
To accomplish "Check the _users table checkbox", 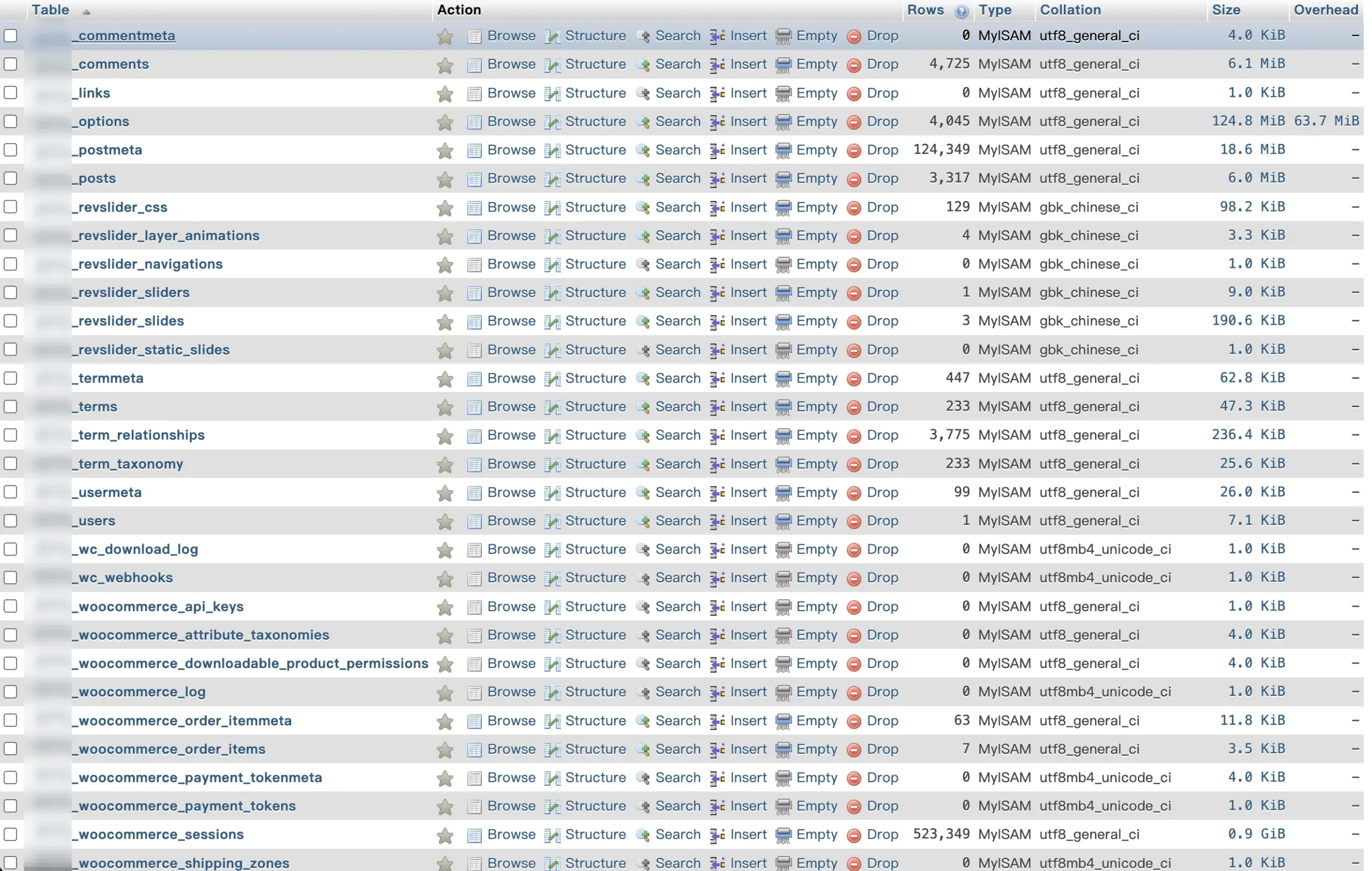I will [10, 521].
